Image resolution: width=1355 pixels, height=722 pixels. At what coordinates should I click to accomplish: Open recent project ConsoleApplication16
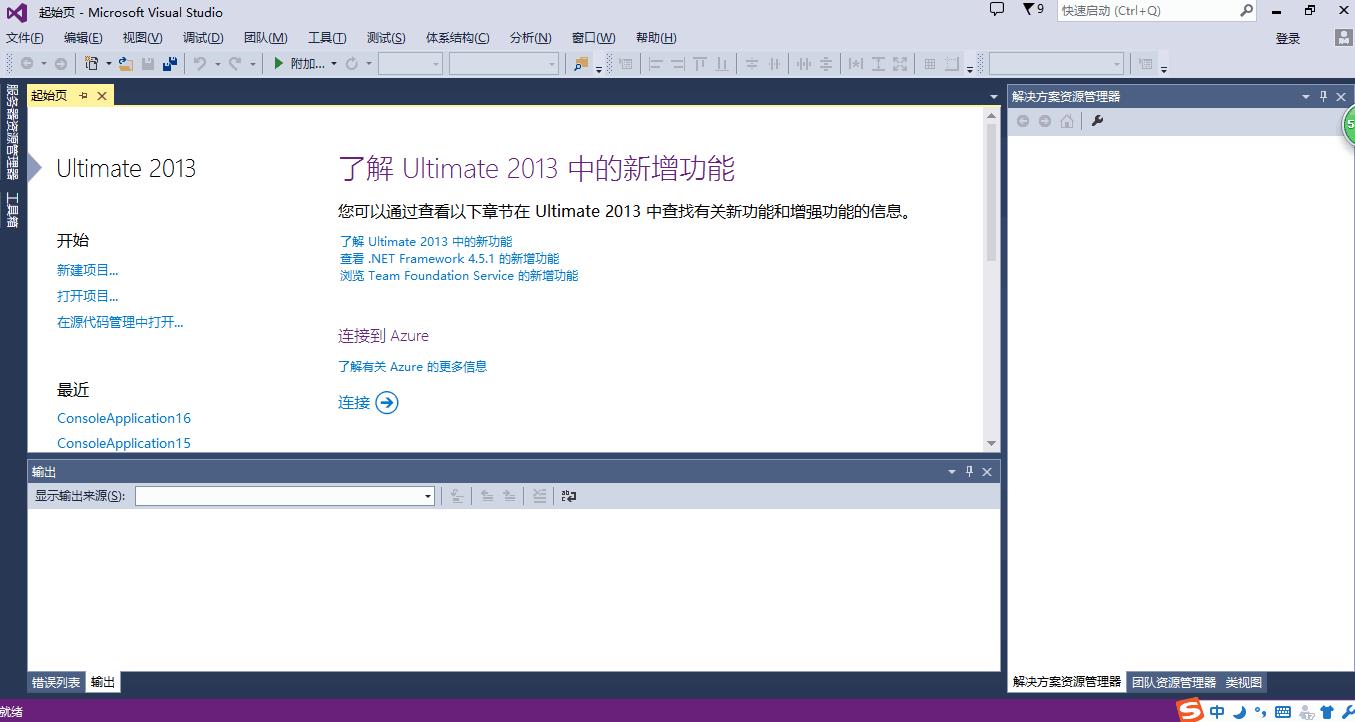click(x=124, y=418)
